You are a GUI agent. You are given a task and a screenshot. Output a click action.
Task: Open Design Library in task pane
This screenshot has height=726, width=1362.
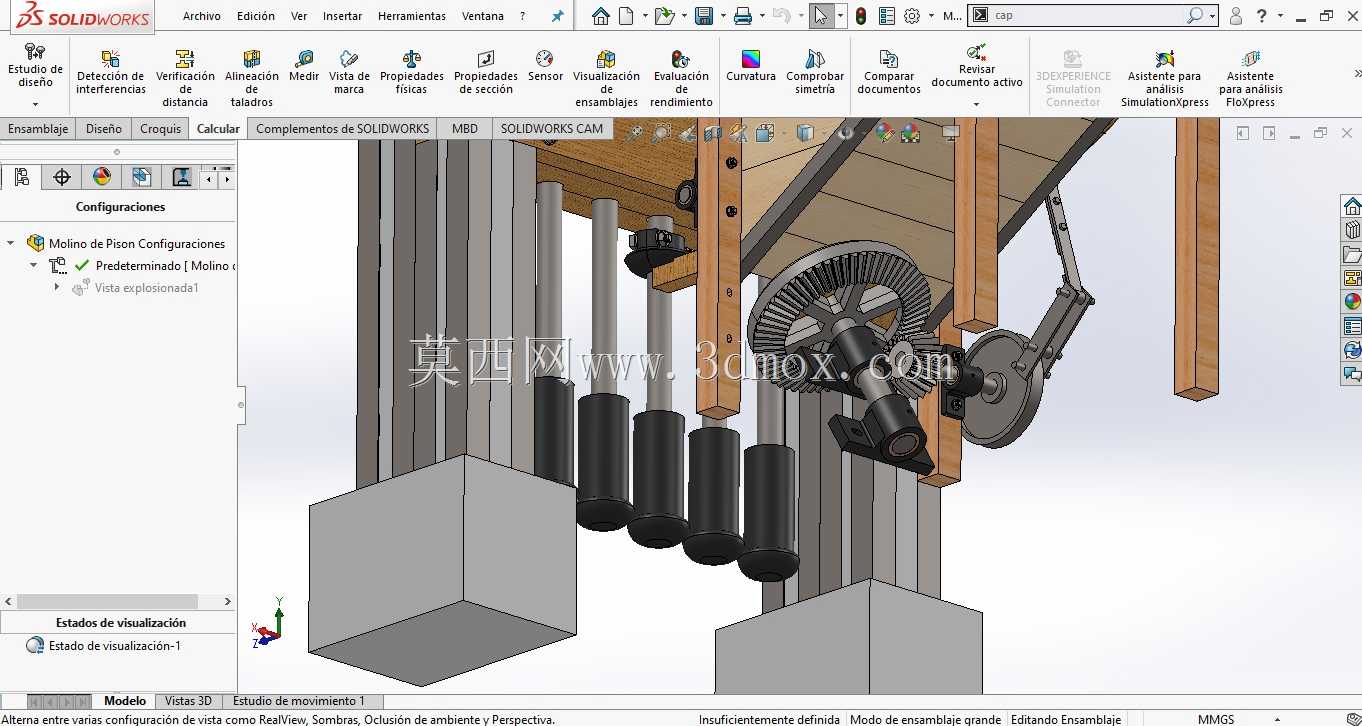1352,230
